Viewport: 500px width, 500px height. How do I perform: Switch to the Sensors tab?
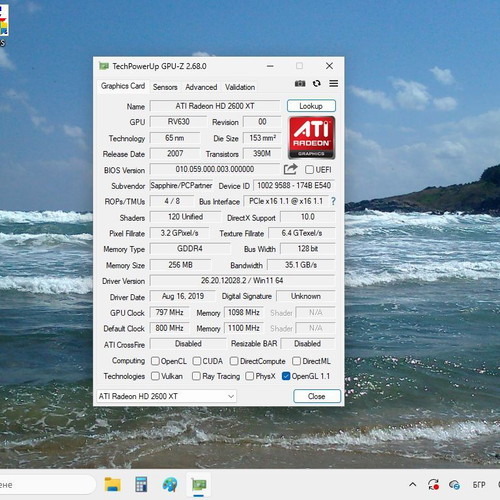165,87
